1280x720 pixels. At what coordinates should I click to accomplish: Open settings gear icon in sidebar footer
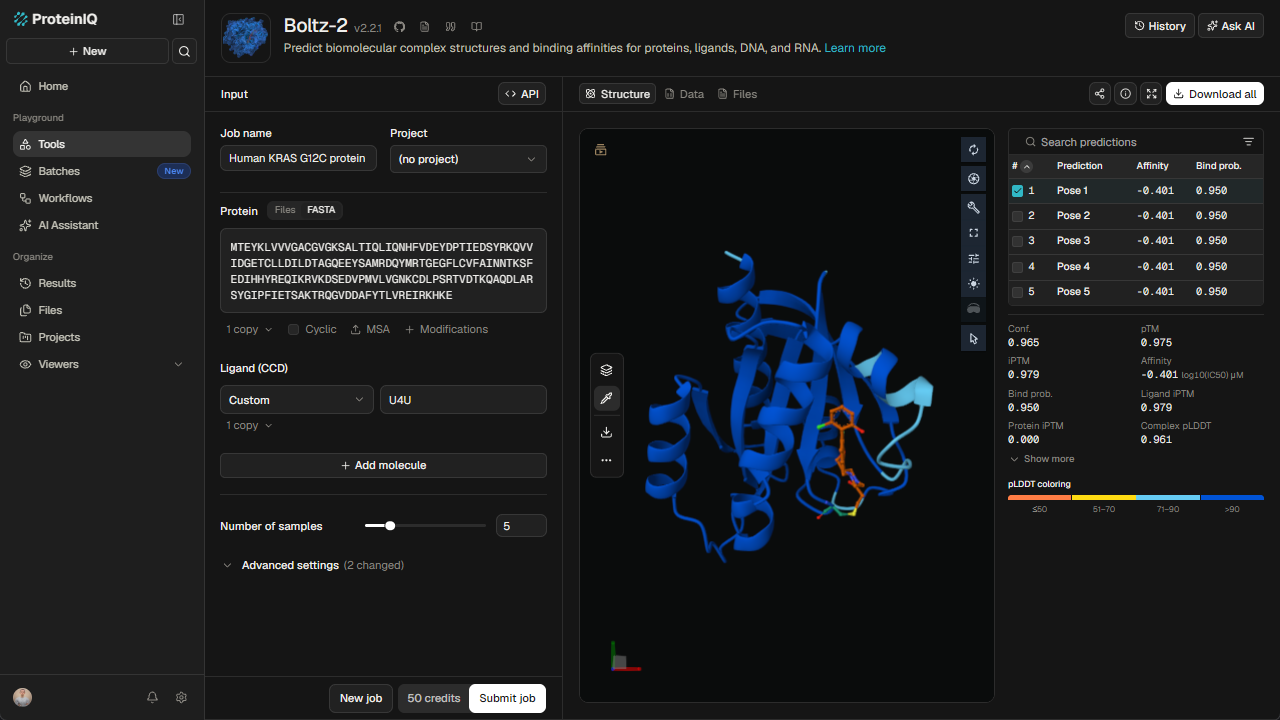(181, 697)
